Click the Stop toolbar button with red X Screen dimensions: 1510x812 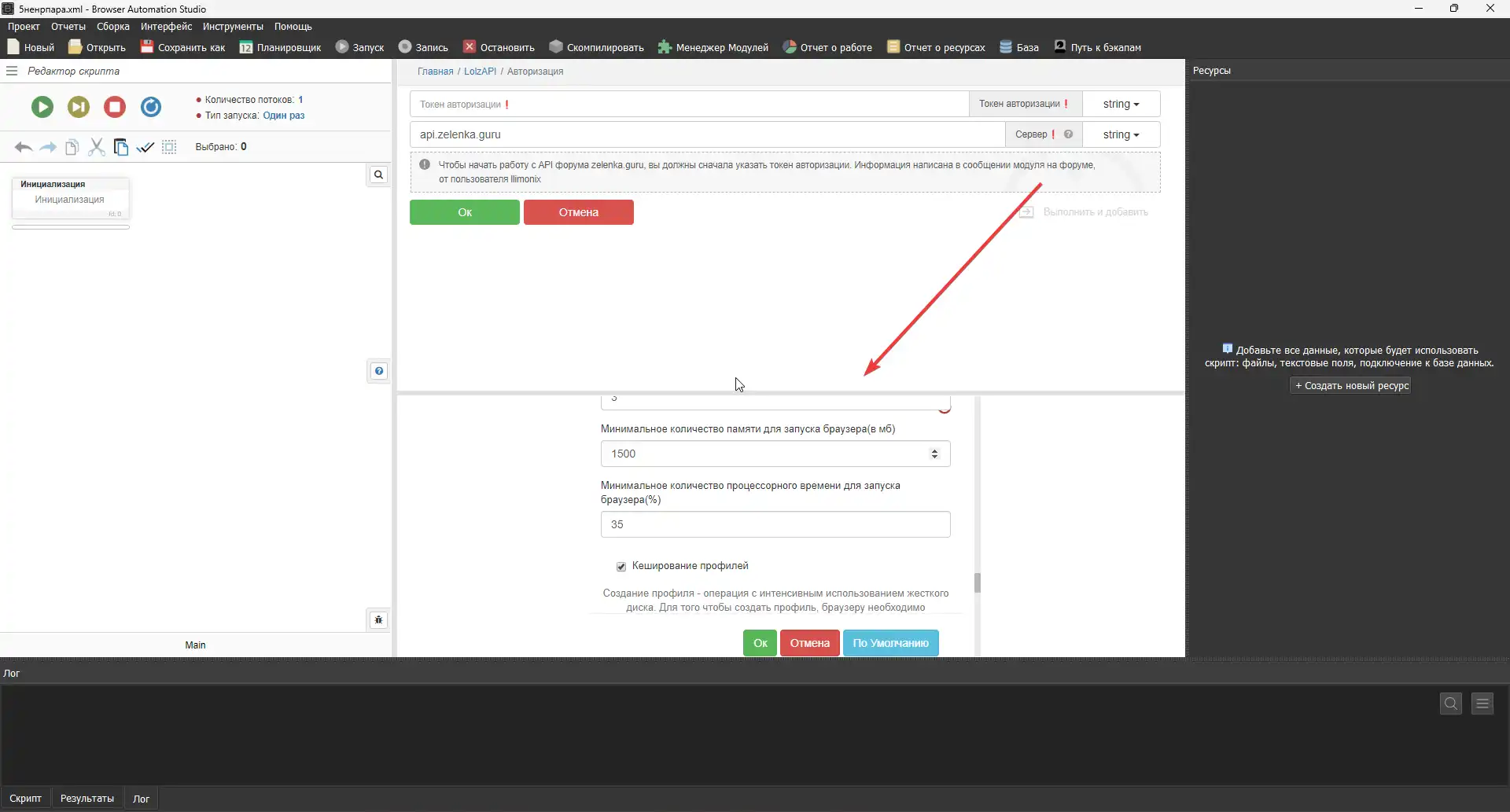(x=499, y=47)
